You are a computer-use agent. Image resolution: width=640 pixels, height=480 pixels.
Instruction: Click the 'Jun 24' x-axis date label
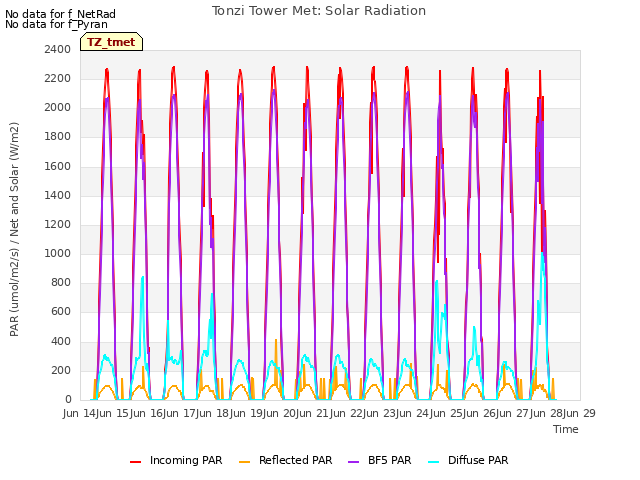click(412, 413)
